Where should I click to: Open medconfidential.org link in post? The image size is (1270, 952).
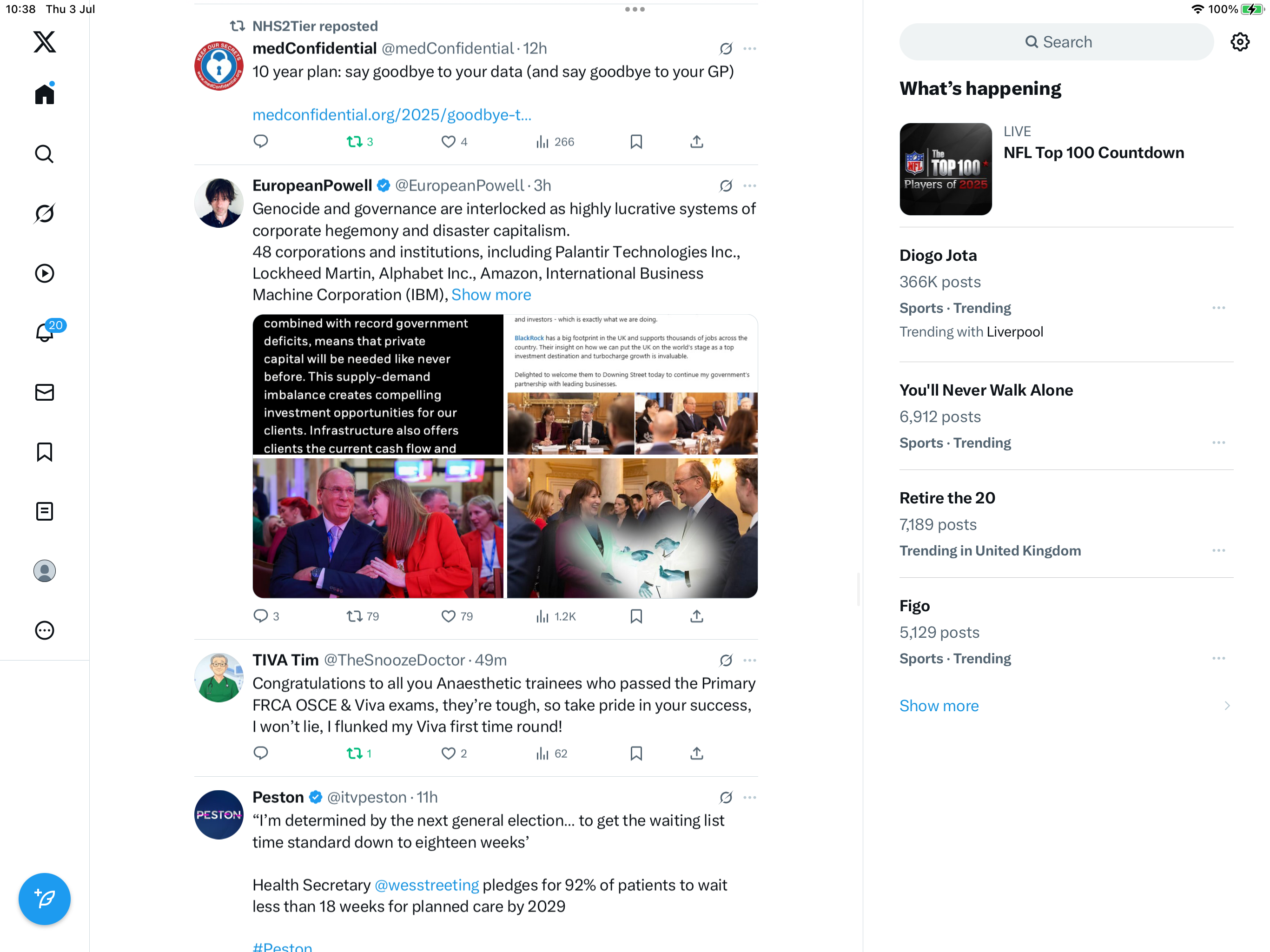tap(392, 115)
